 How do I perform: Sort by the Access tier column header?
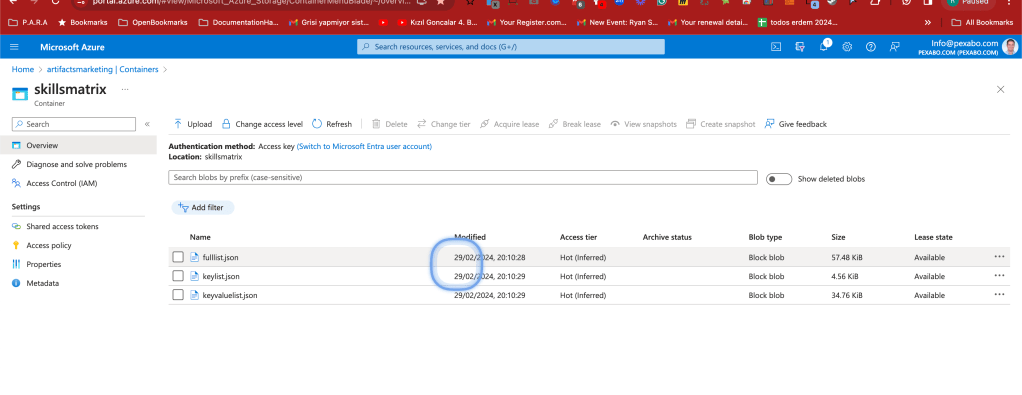(x=578, y=237)
